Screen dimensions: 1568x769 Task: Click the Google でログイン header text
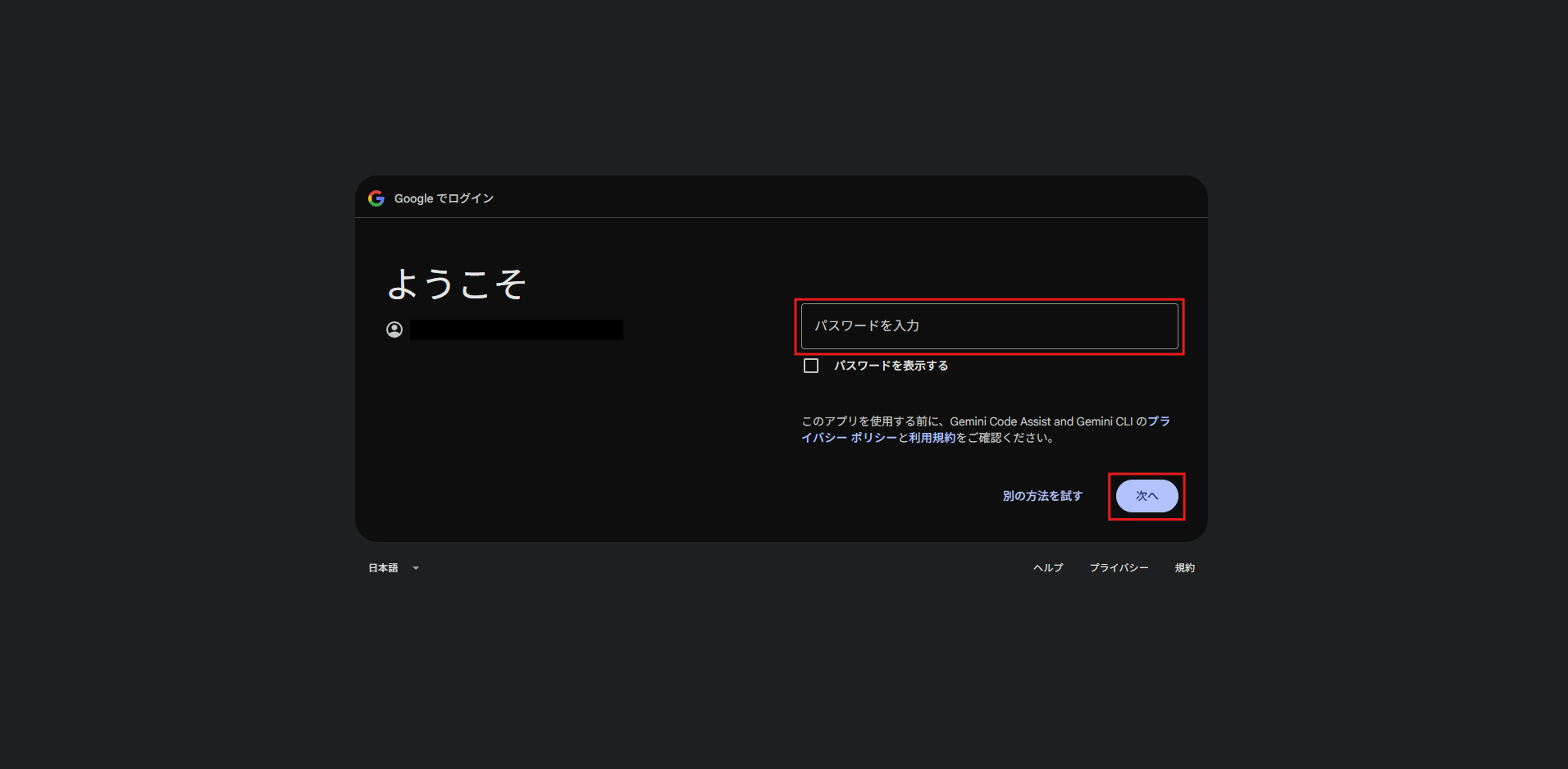(444, 198)
